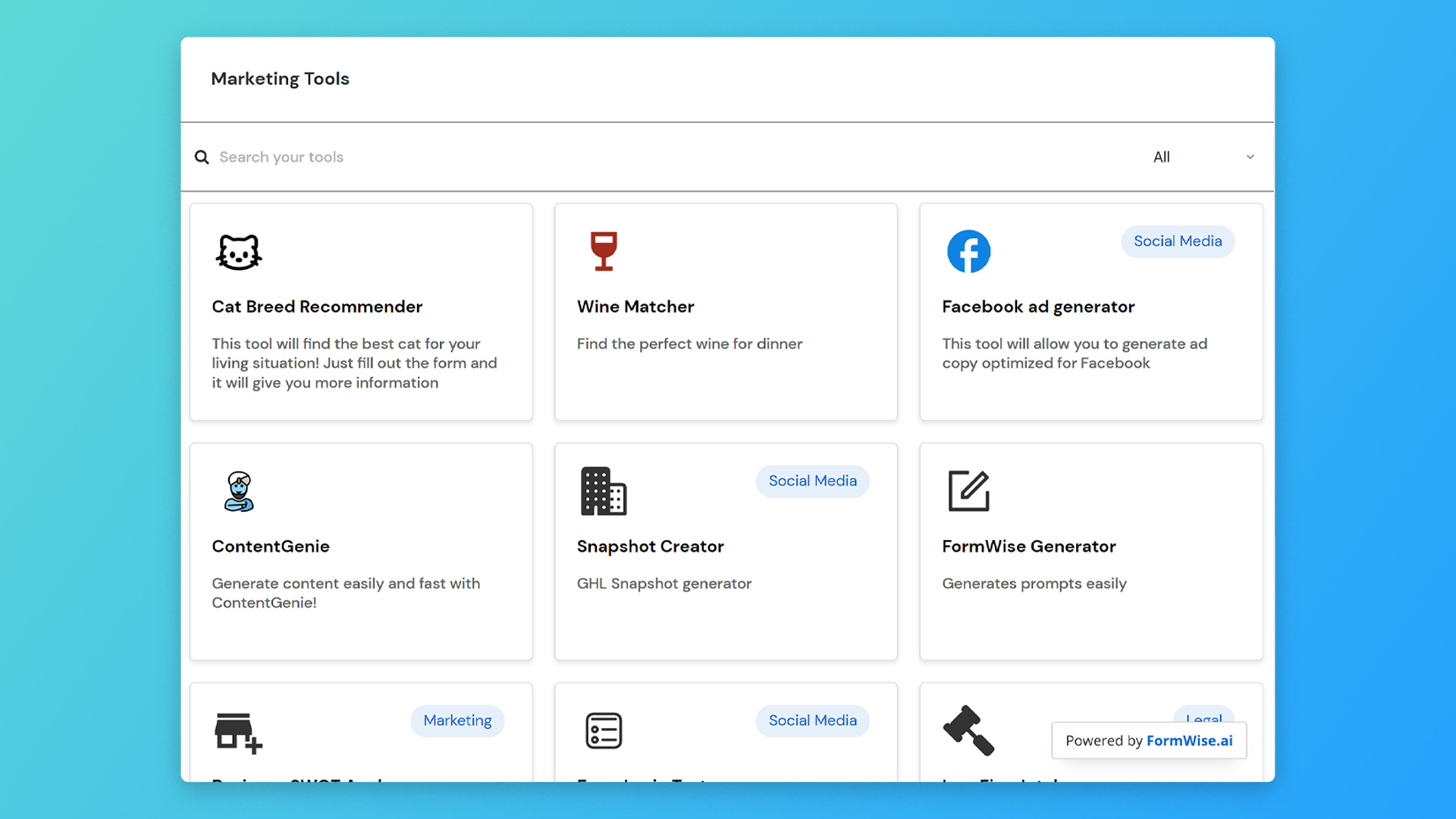The height and width of the screenshot is (819, 1456).
Task: Click the storefront icon on the Business SWOT card
Action: pyautogui.click(x=238, y=730)
